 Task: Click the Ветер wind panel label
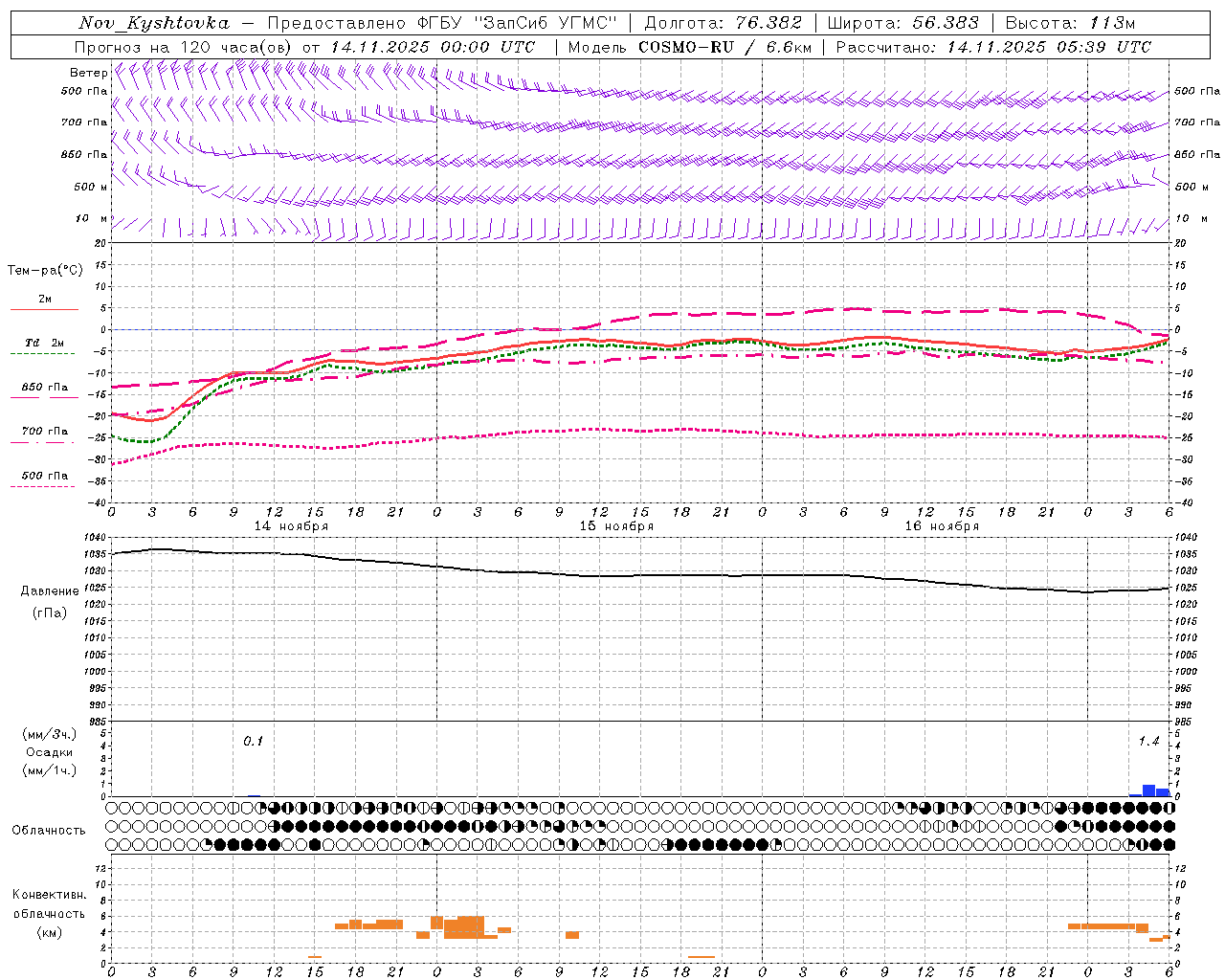pos(88,73)
